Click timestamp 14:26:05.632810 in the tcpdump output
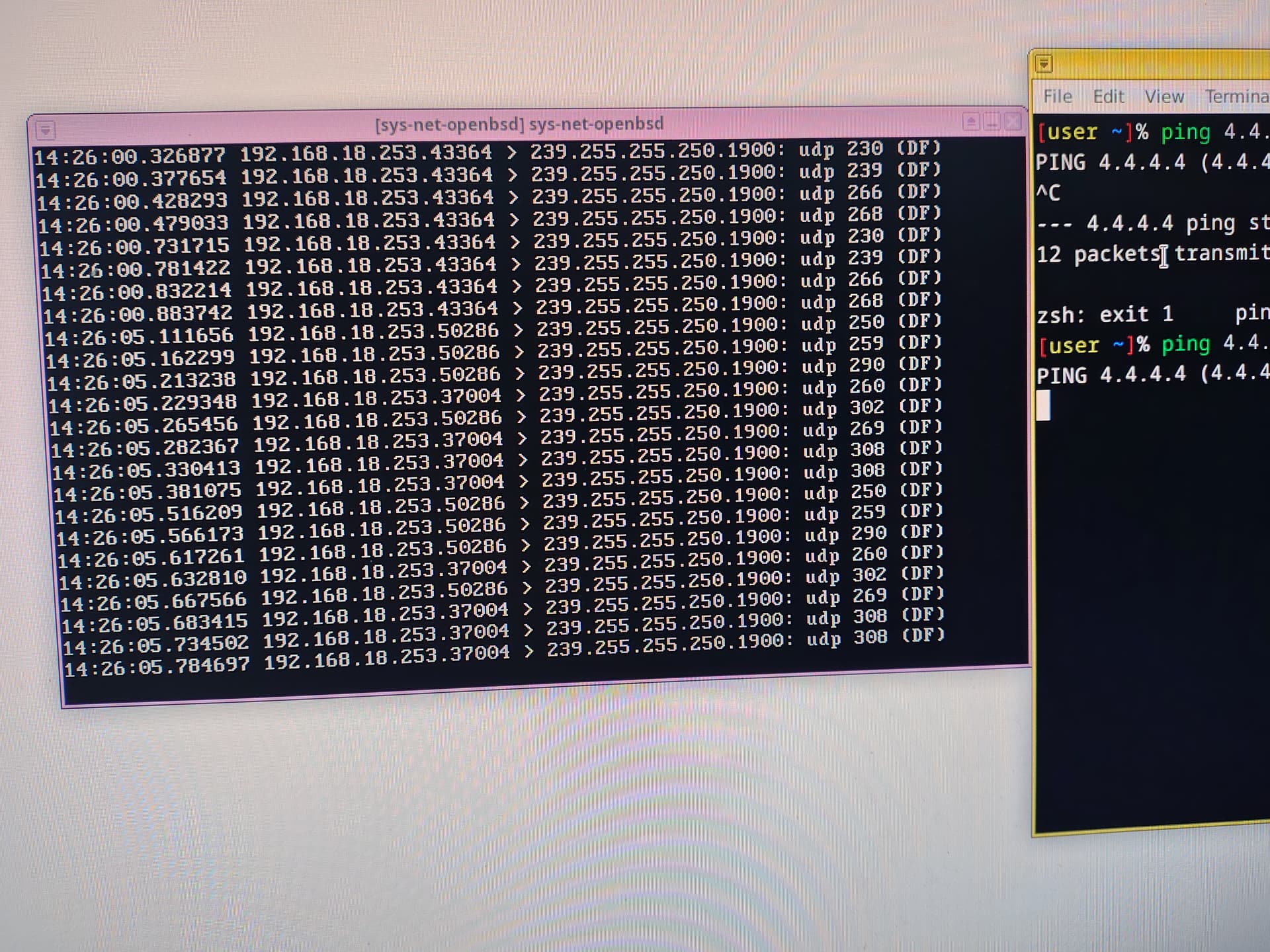1270x952 pixels. (x=153, y=580)
